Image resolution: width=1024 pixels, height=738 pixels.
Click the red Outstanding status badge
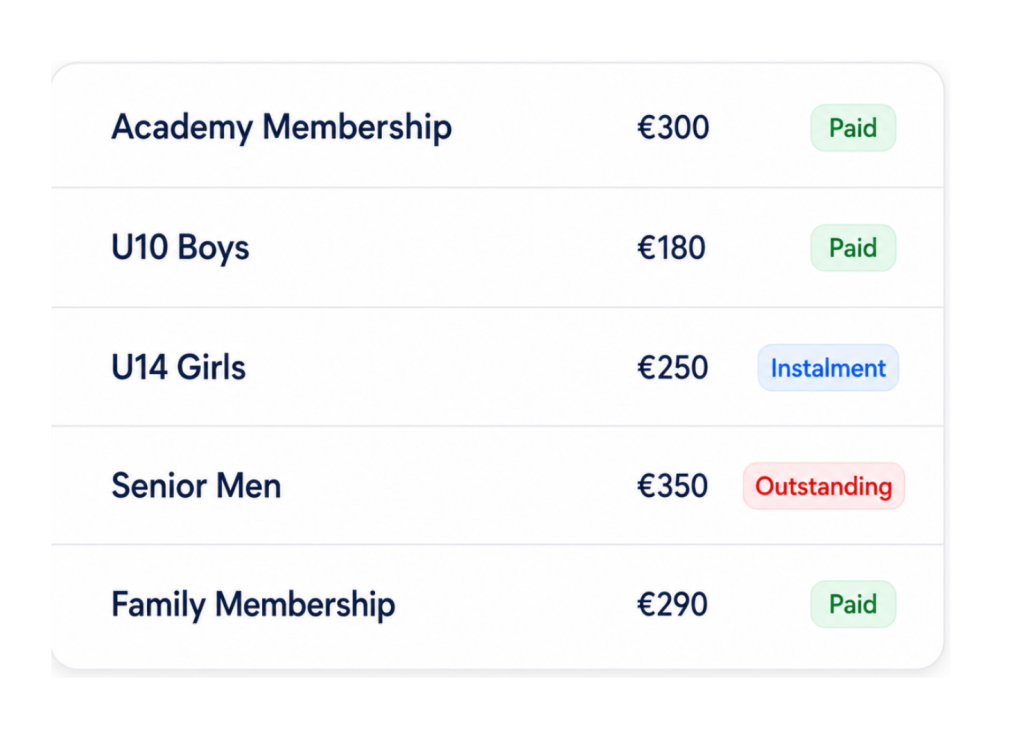pos(824,486)
